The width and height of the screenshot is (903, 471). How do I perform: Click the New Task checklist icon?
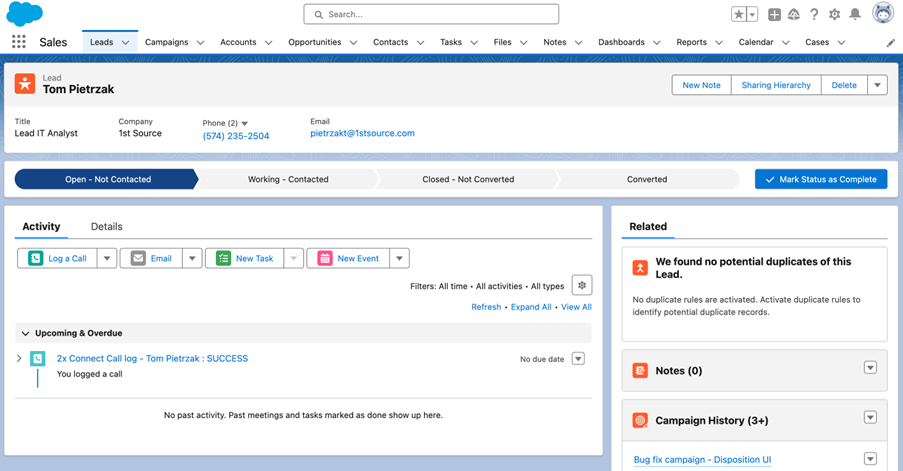[223, 259]
